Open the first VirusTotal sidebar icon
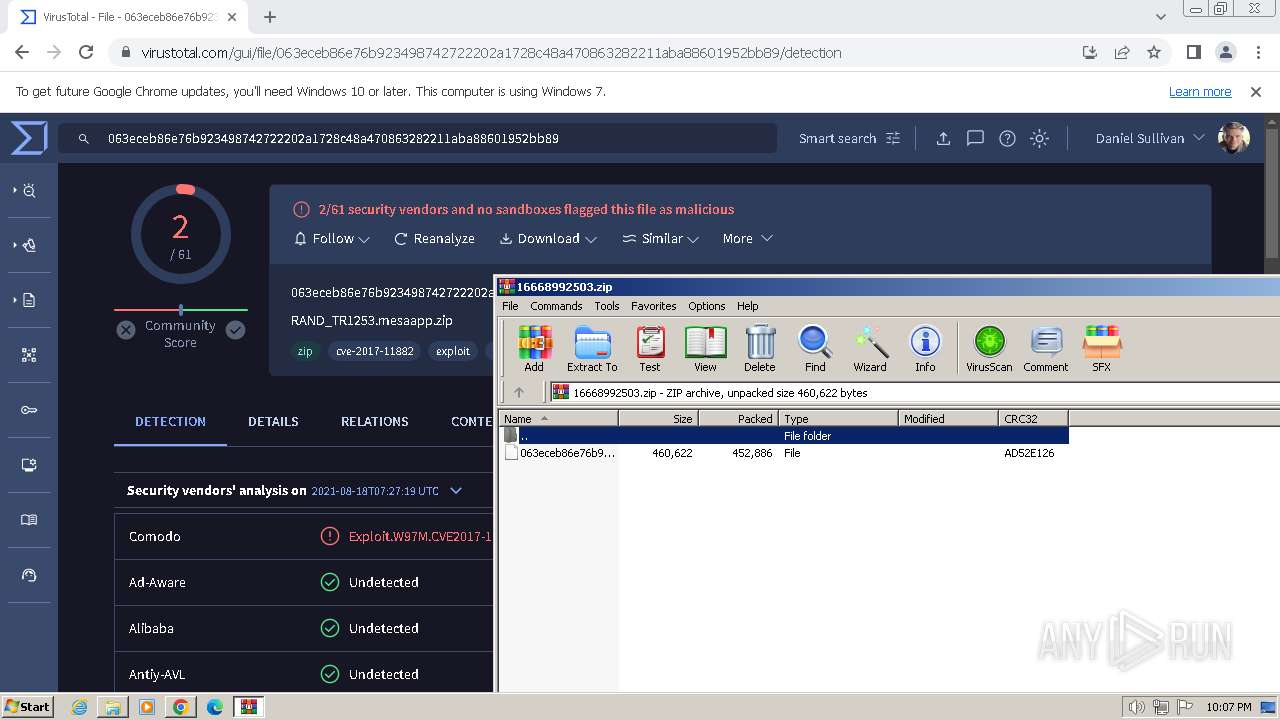1280x720 pixels. 29,190
